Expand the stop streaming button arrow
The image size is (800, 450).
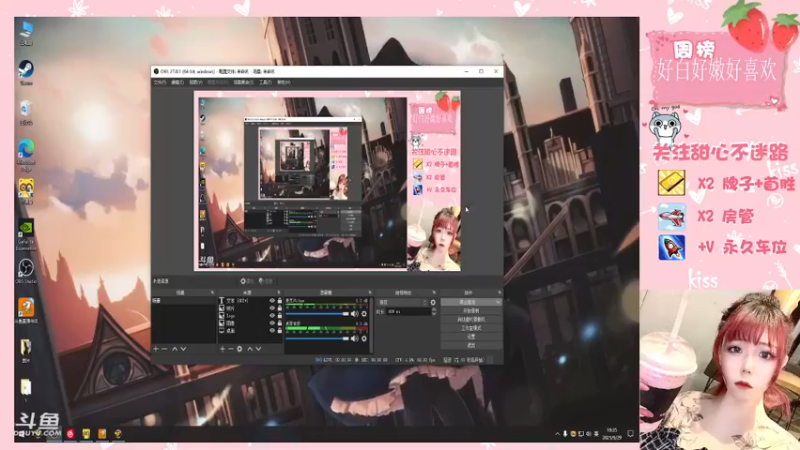click(x=498, y=302)
